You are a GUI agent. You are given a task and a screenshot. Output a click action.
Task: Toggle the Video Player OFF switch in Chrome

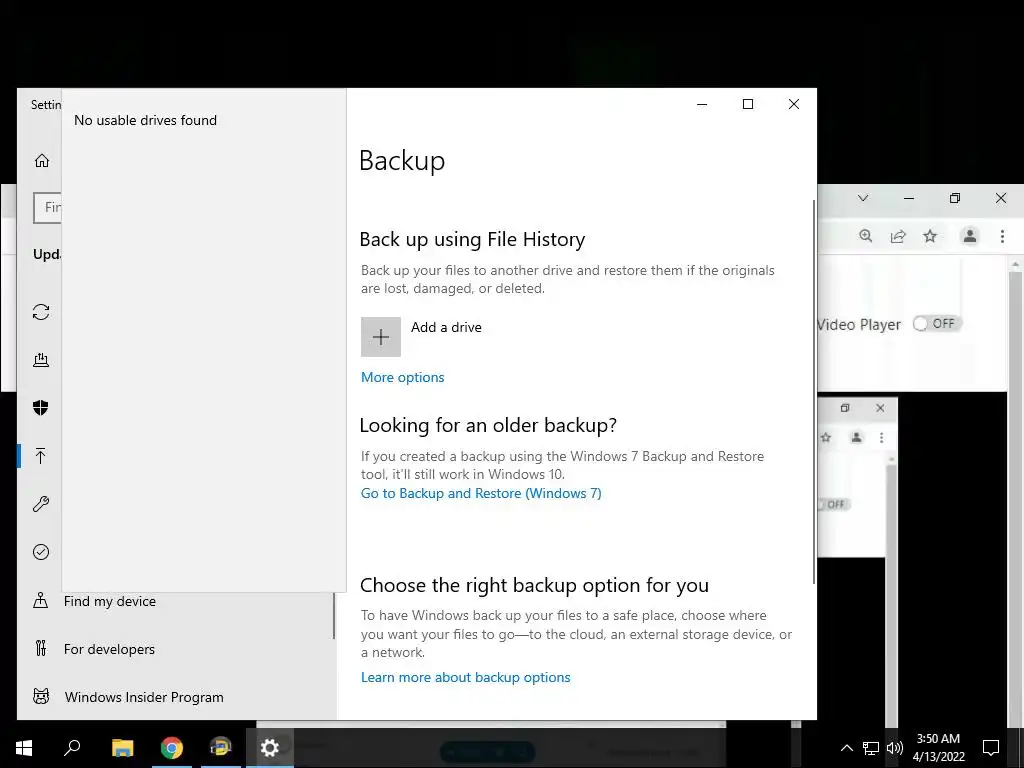[x=937, y=323]
